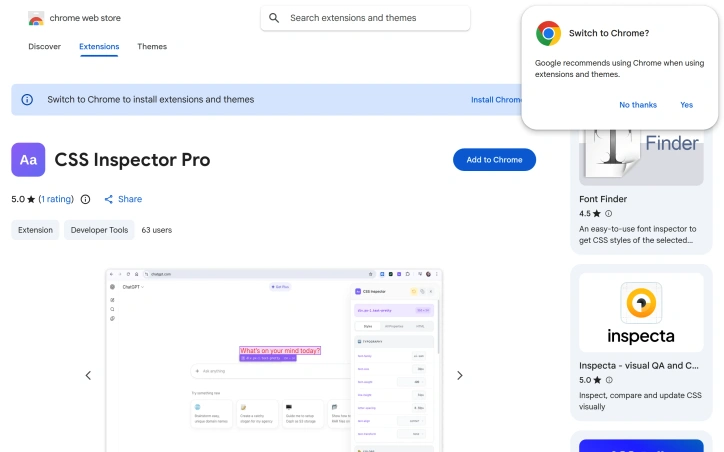Click the info icon next to Inspecta 5.0 rating

[609, 380]
